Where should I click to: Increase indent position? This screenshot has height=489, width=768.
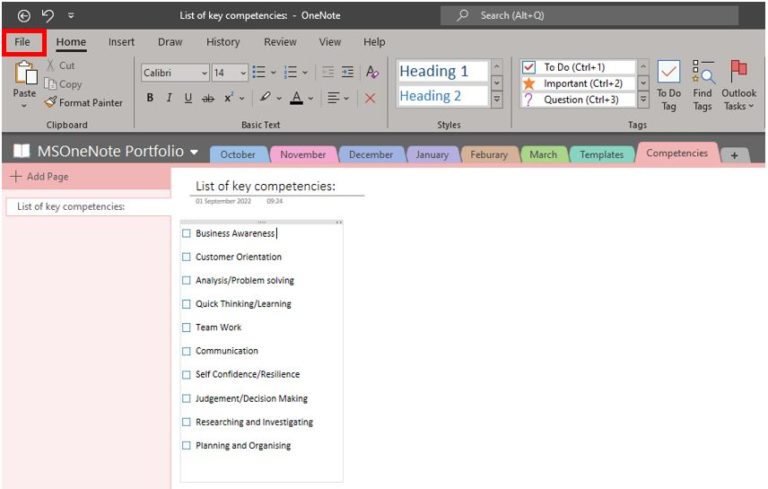(x=347, y=72)
